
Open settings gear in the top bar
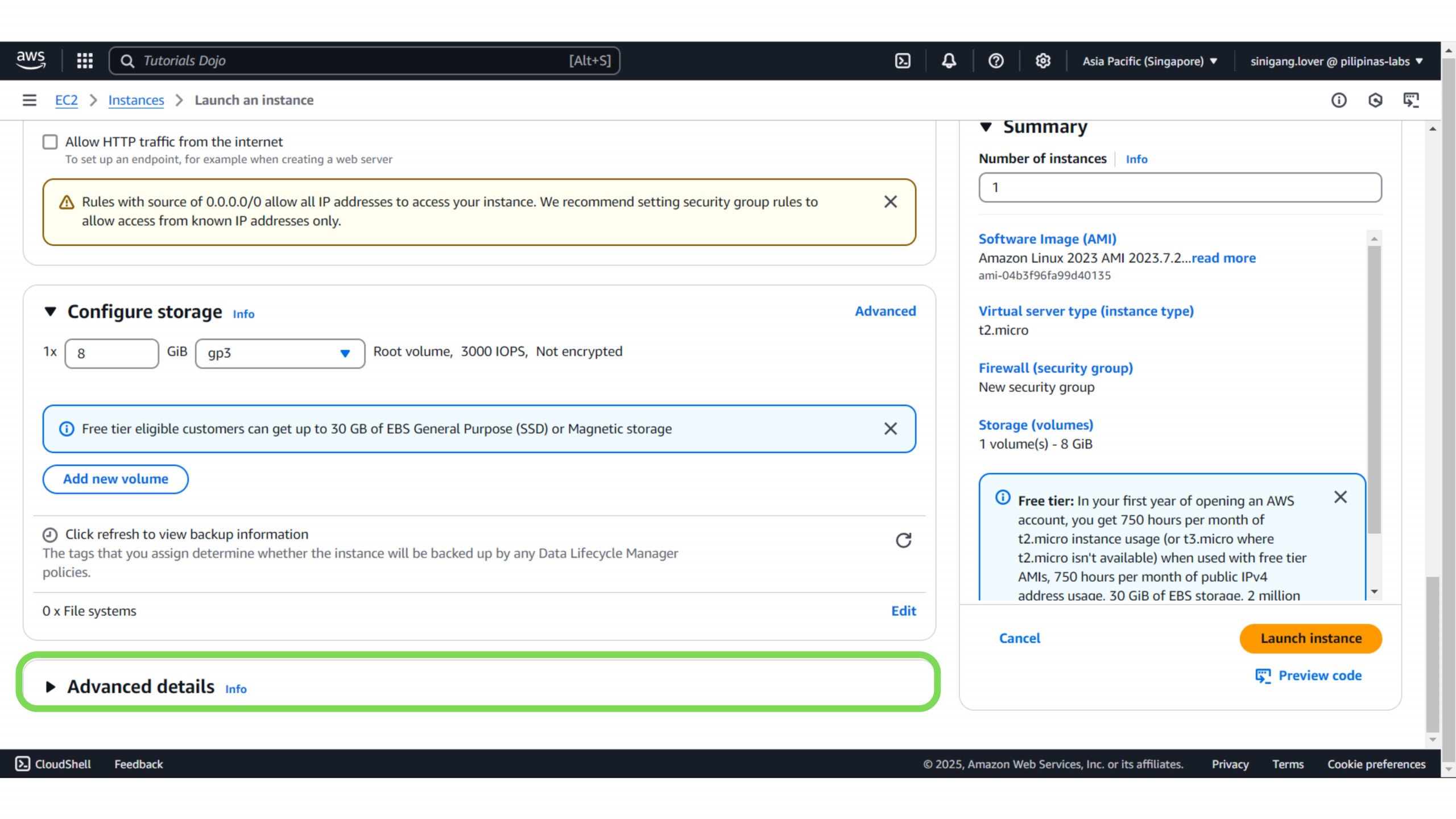(1043, 61)
